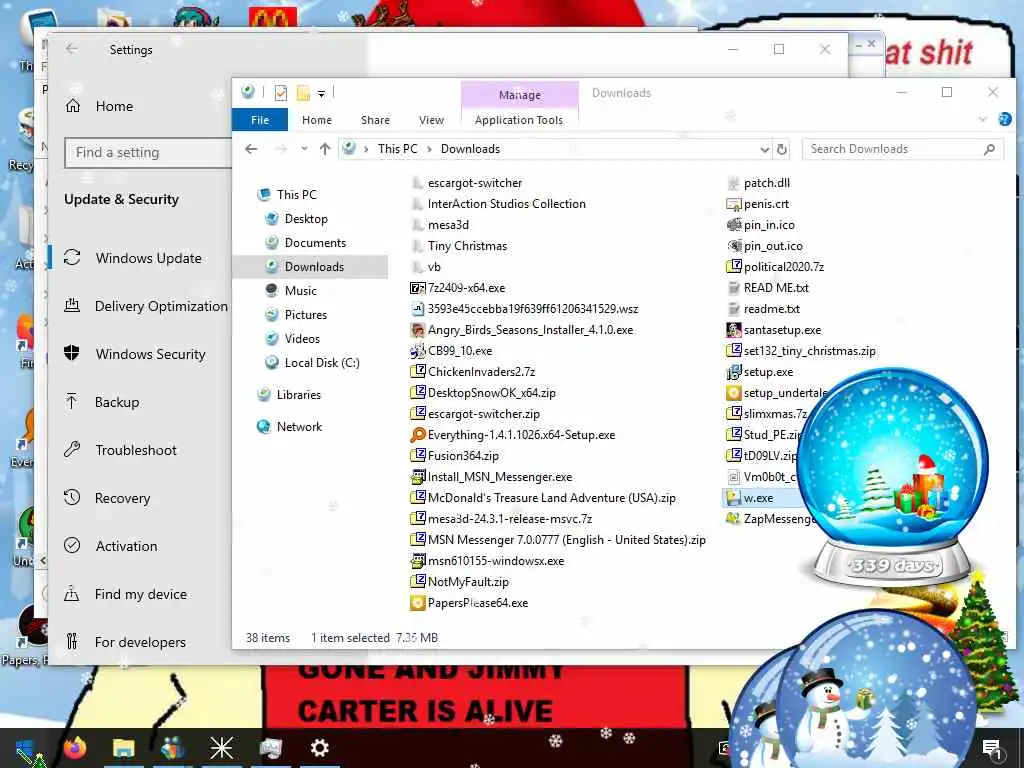
Task: Open the Share ribbon tab
Action: point(375,120)
